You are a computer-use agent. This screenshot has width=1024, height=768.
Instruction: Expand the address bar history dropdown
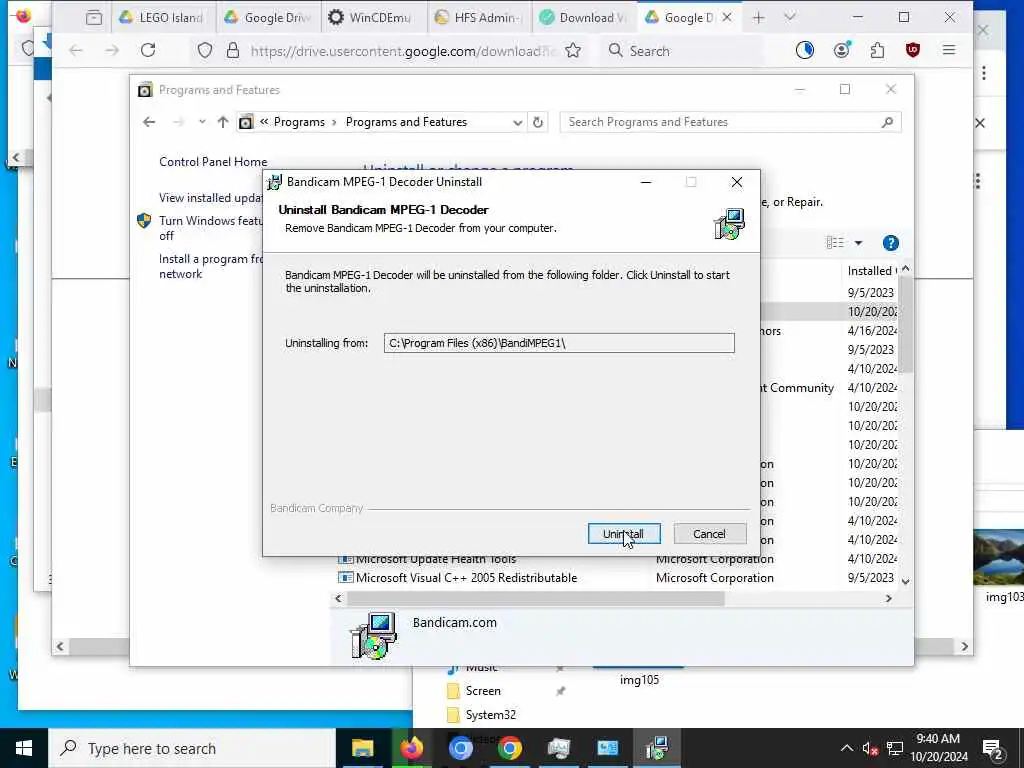click(x=517, y=122)
